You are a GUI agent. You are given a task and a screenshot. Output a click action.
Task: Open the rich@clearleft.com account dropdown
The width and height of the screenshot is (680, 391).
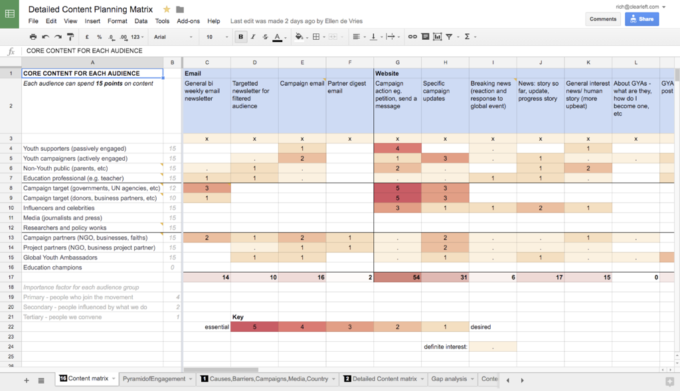[641, 7]
